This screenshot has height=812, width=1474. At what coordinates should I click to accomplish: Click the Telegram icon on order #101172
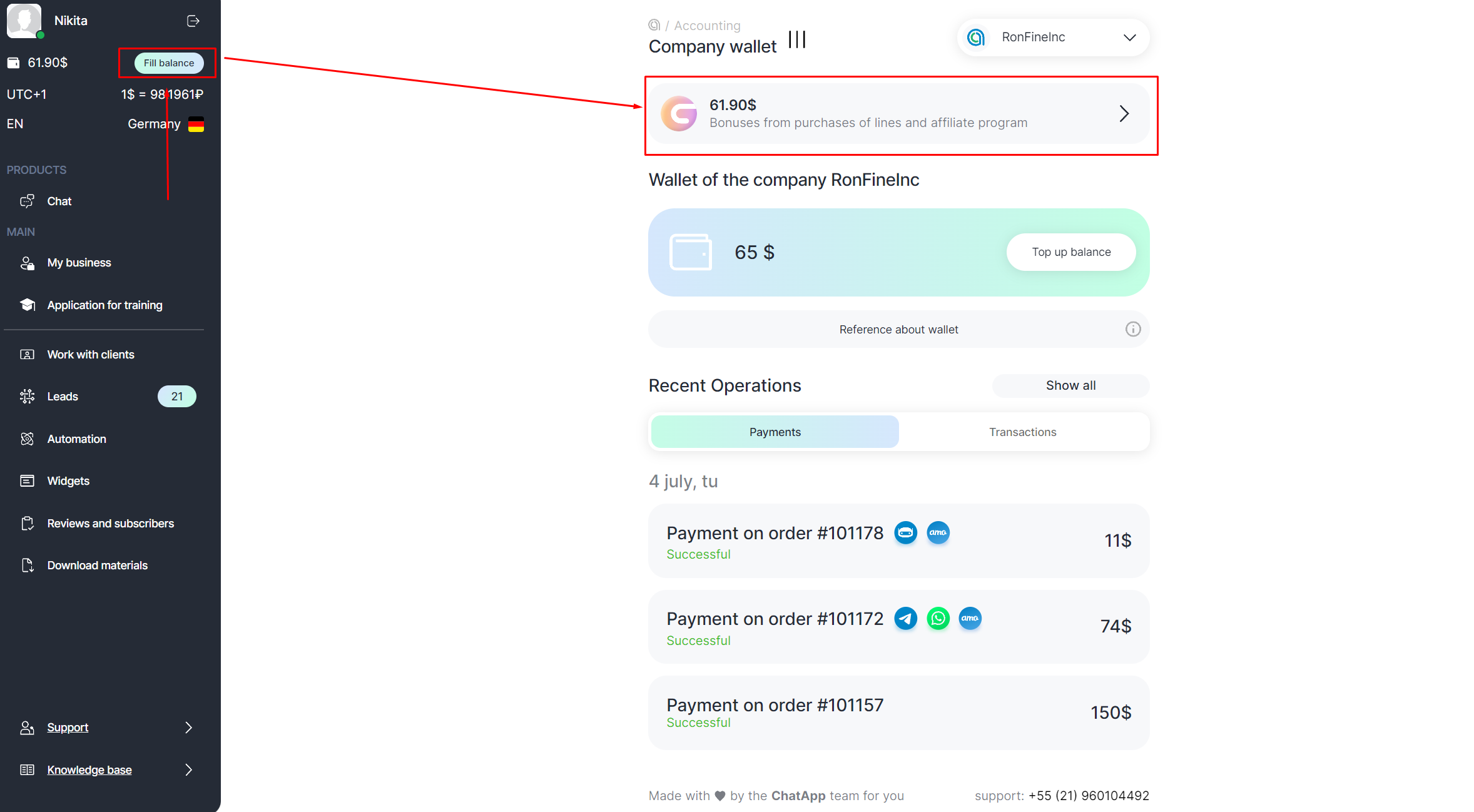coord(905,619)
